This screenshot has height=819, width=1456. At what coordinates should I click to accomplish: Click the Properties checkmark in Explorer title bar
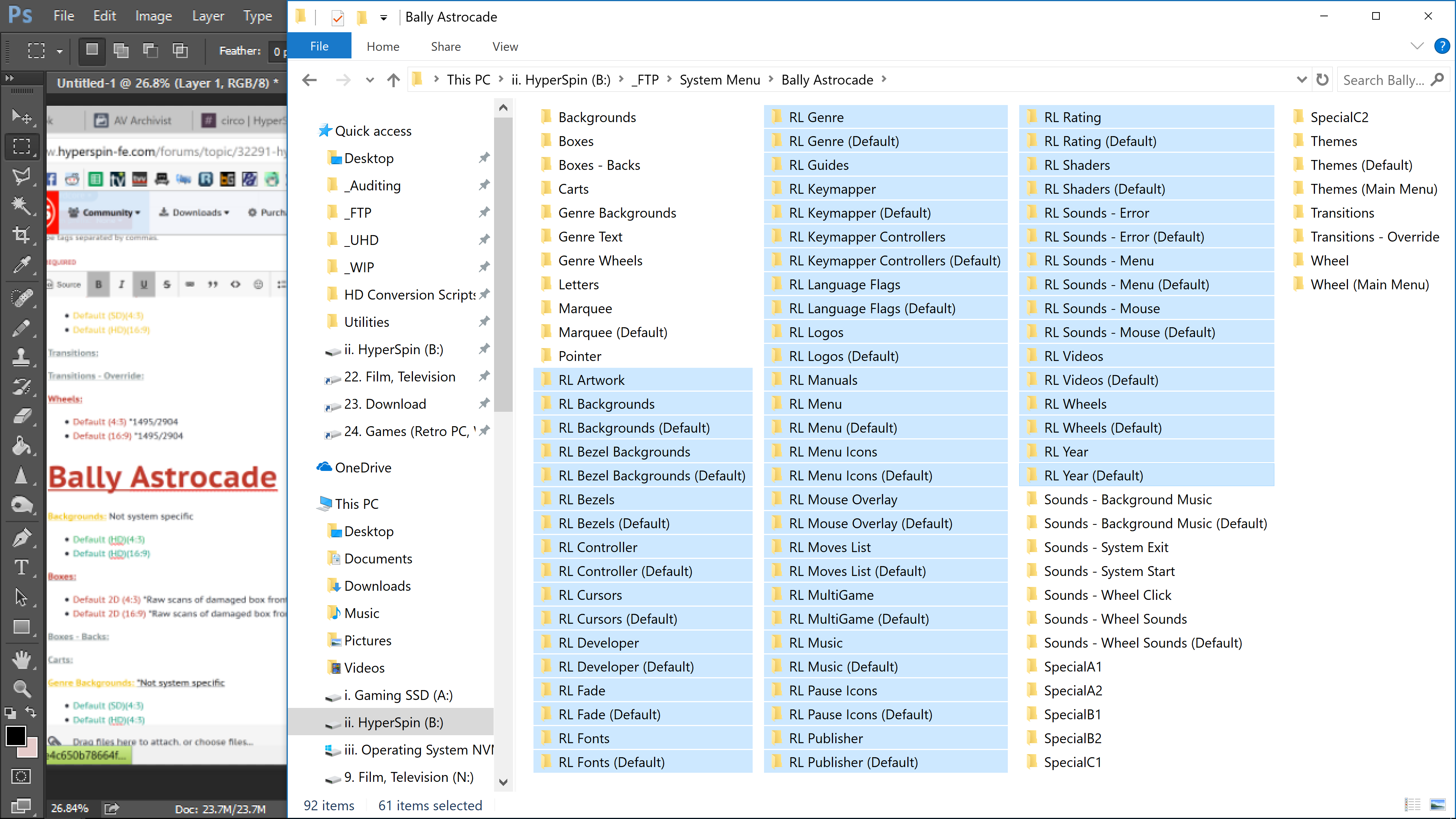[x=337, y=17]
